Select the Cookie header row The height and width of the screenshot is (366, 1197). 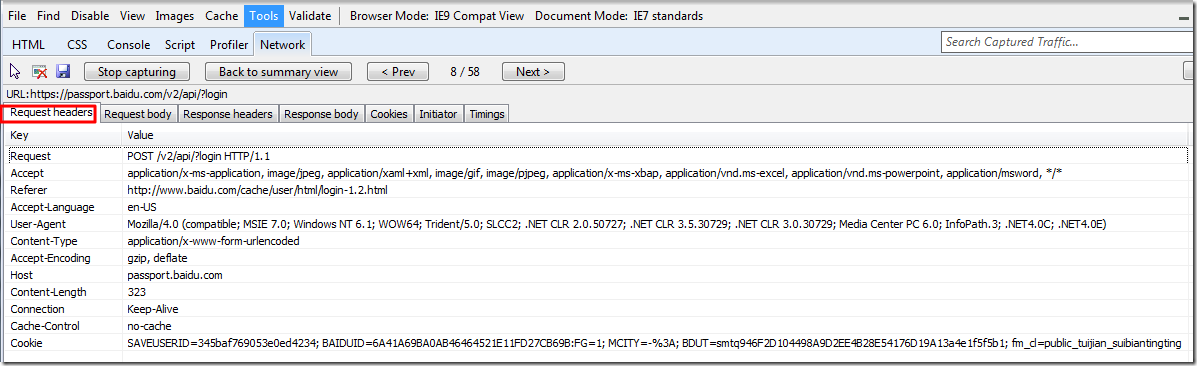[x=597, y=343]
